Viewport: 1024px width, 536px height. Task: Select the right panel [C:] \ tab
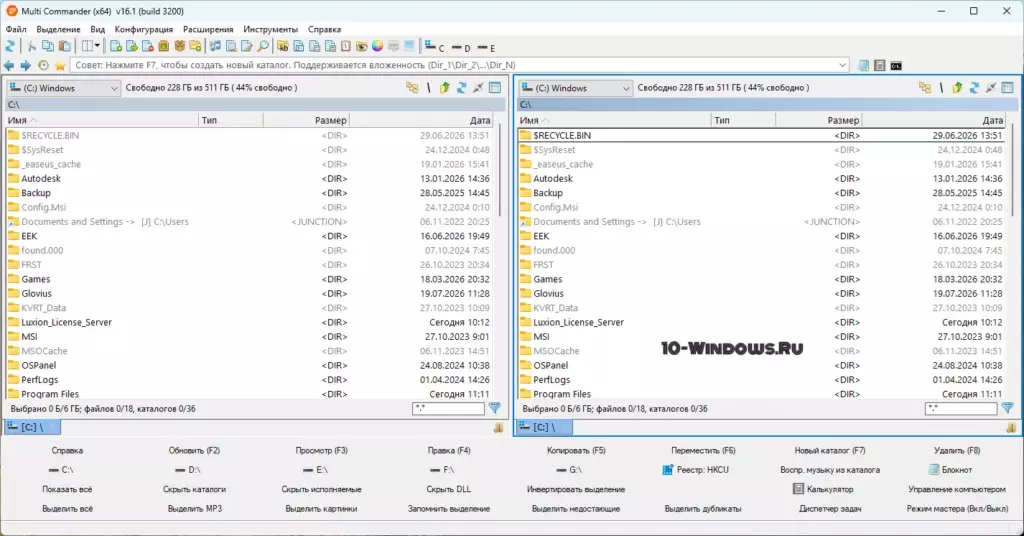click(545, 427)
